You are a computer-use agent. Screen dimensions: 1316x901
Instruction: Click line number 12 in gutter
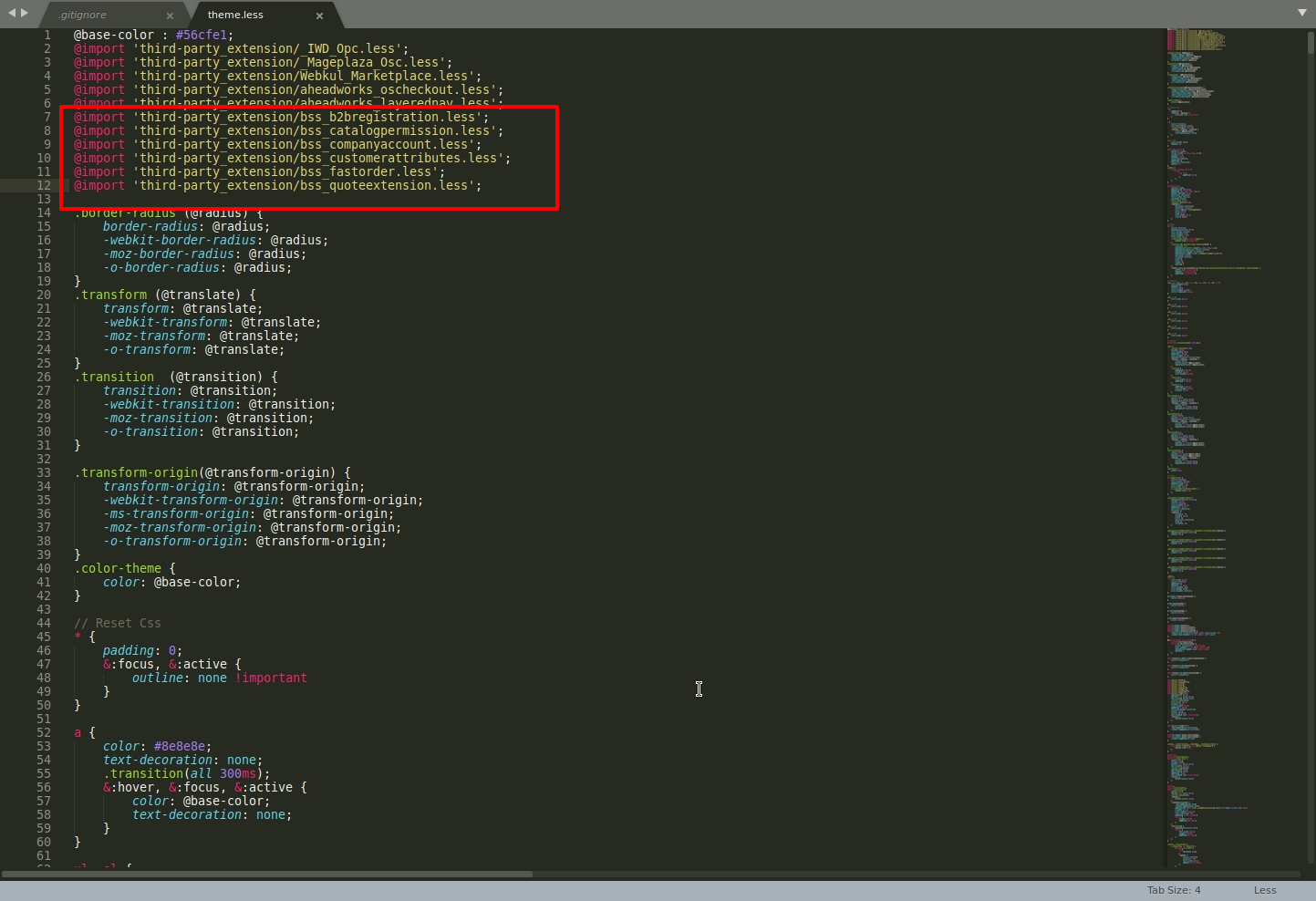(x=44, y=185)
